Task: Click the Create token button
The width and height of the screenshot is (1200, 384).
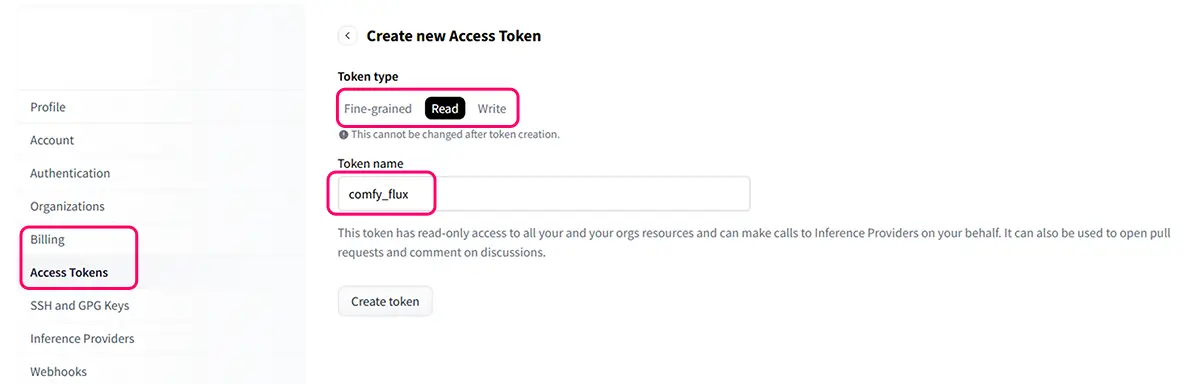Action: 385,301
